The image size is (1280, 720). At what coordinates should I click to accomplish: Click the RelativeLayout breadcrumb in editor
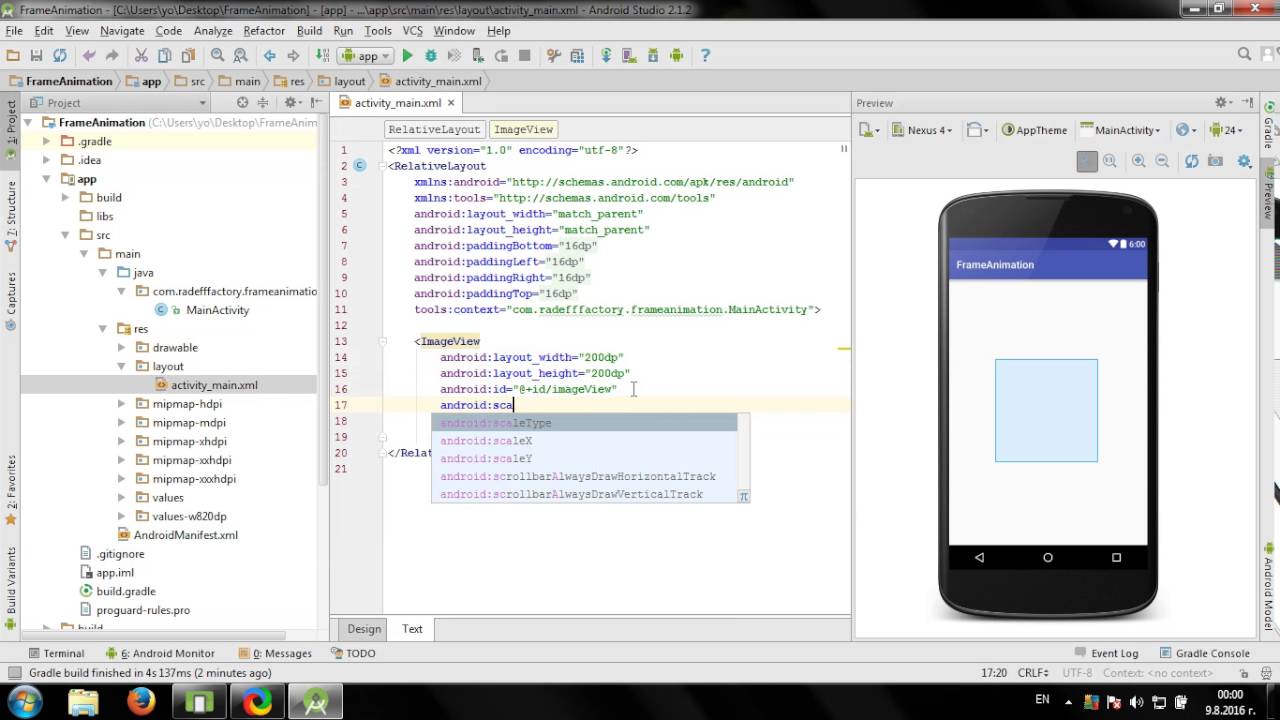[x=434, y=130]
